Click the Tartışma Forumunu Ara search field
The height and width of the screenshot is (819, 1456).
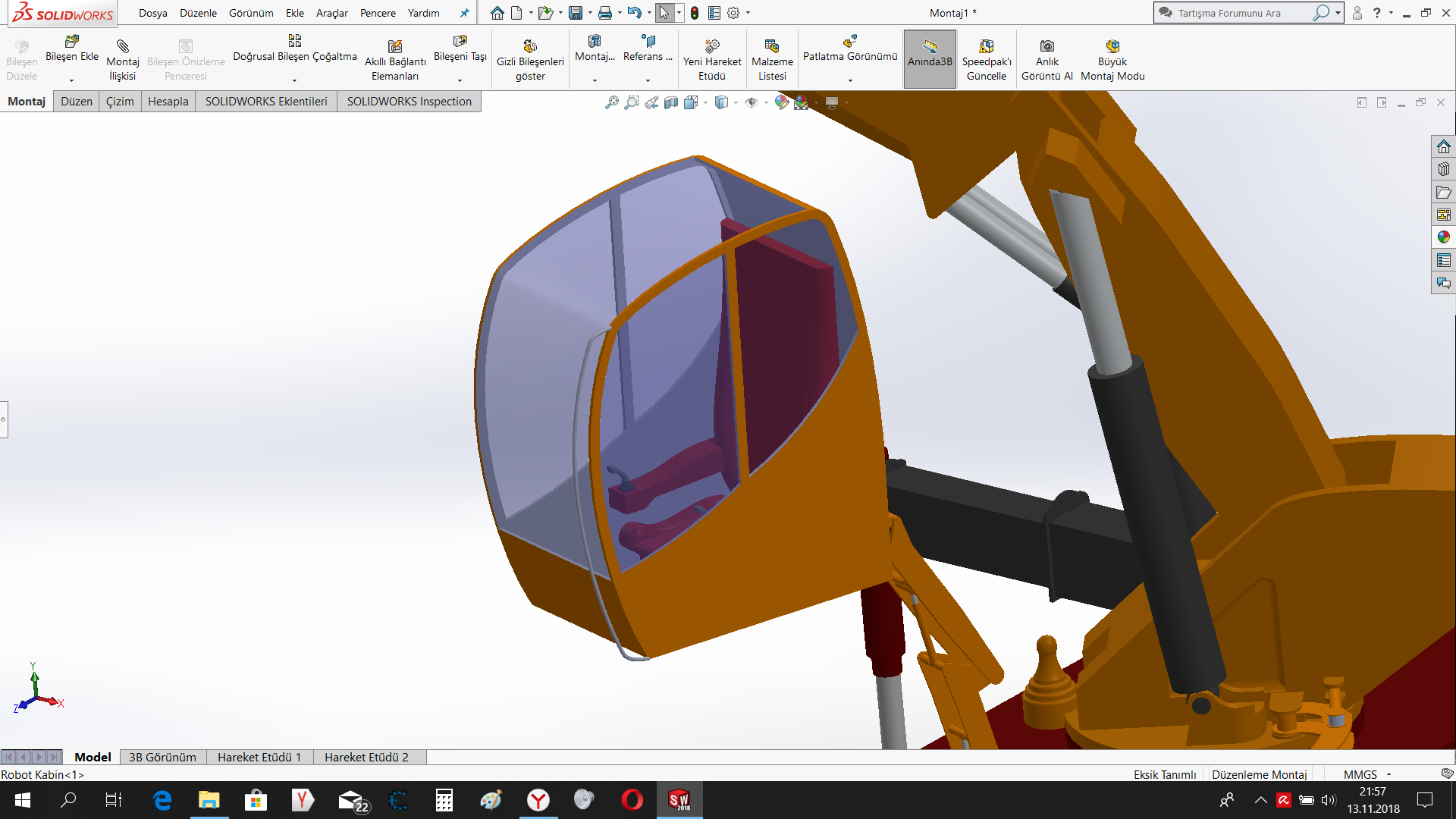pos(1244,13)
